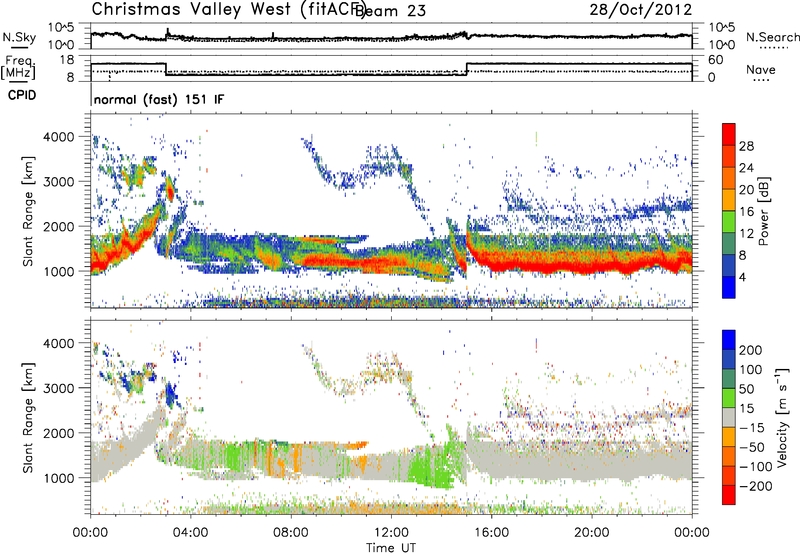Image resolution: width=800 pixels, height=554 pixels.
Task: Click the '18' tick on frequency axis
Action: coord(66,60)
